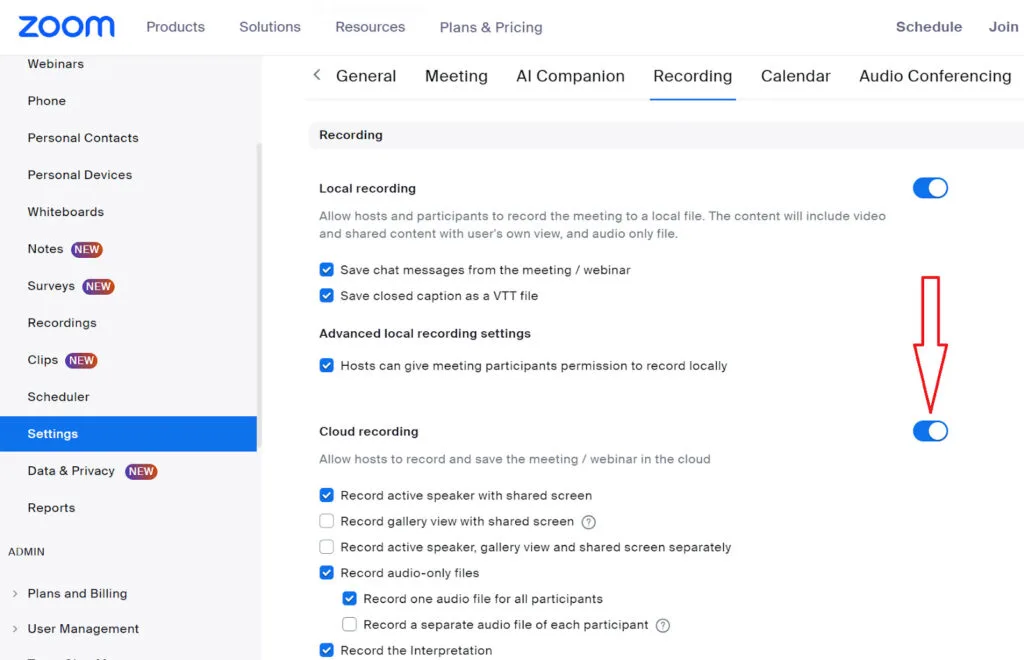This screenshot has width=1024, height=660.
Task: Switch to the AI Companion tab
Action: (x=570, y=76)
